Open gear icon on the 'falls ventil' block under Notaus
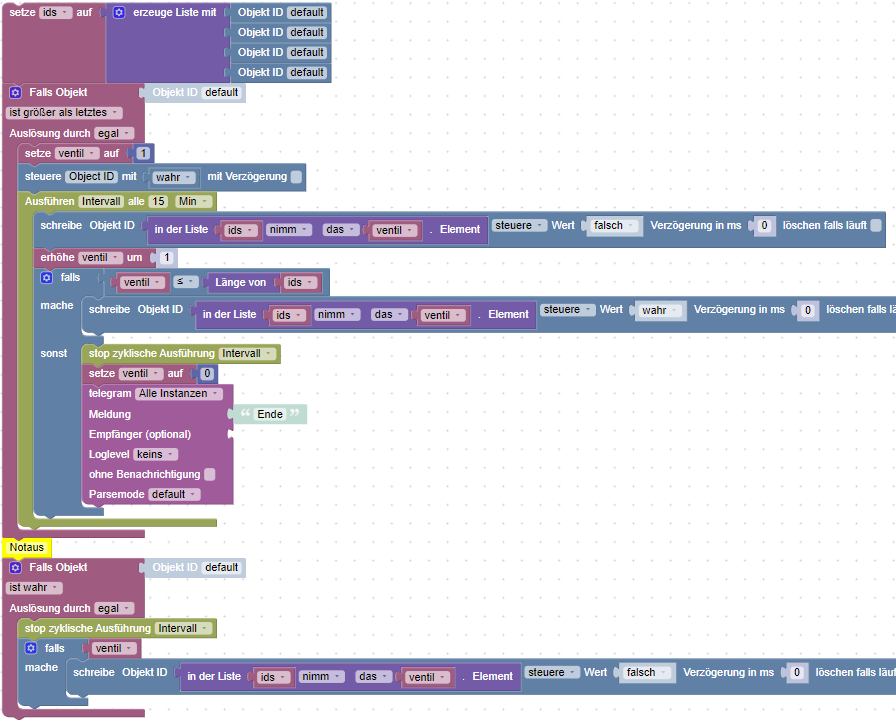 (x=31, y=648)
